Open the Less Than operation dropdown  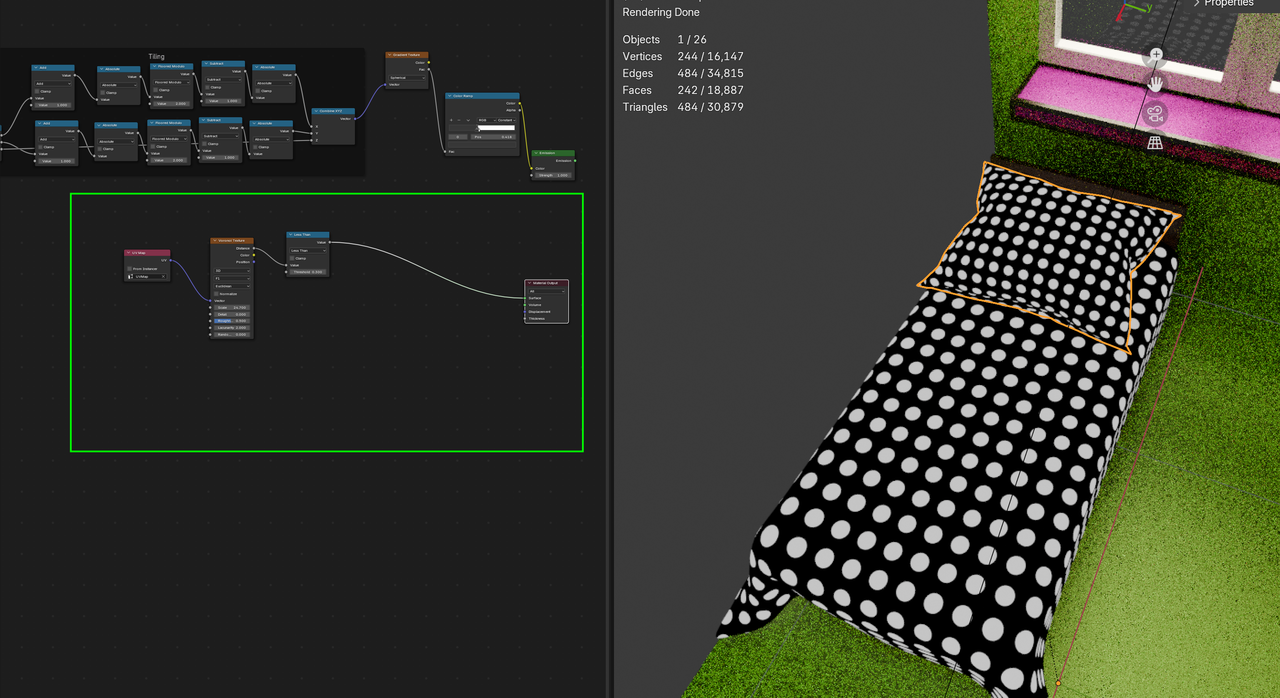point(307,250)
